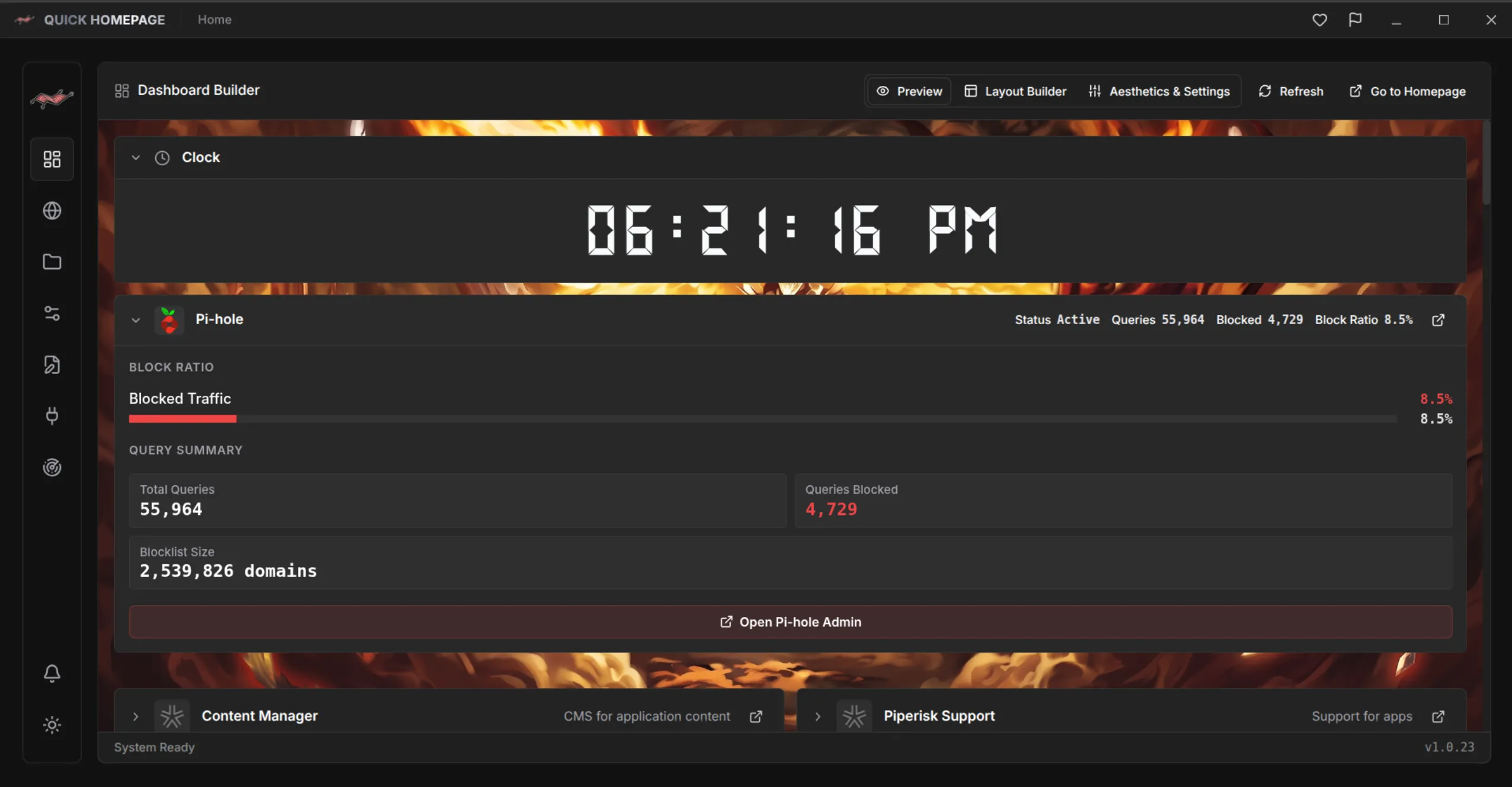This screenshot has width=1512, height=787.
Task: Click Block Ratio 8.5% in Pi-hole header
Action: 1364,320
